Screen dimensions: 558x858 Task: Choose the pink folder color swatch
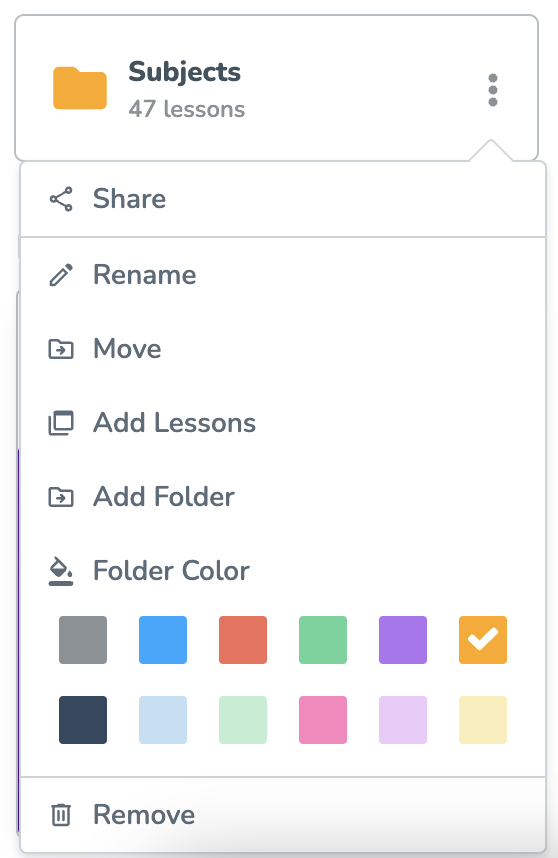[323, 720]
